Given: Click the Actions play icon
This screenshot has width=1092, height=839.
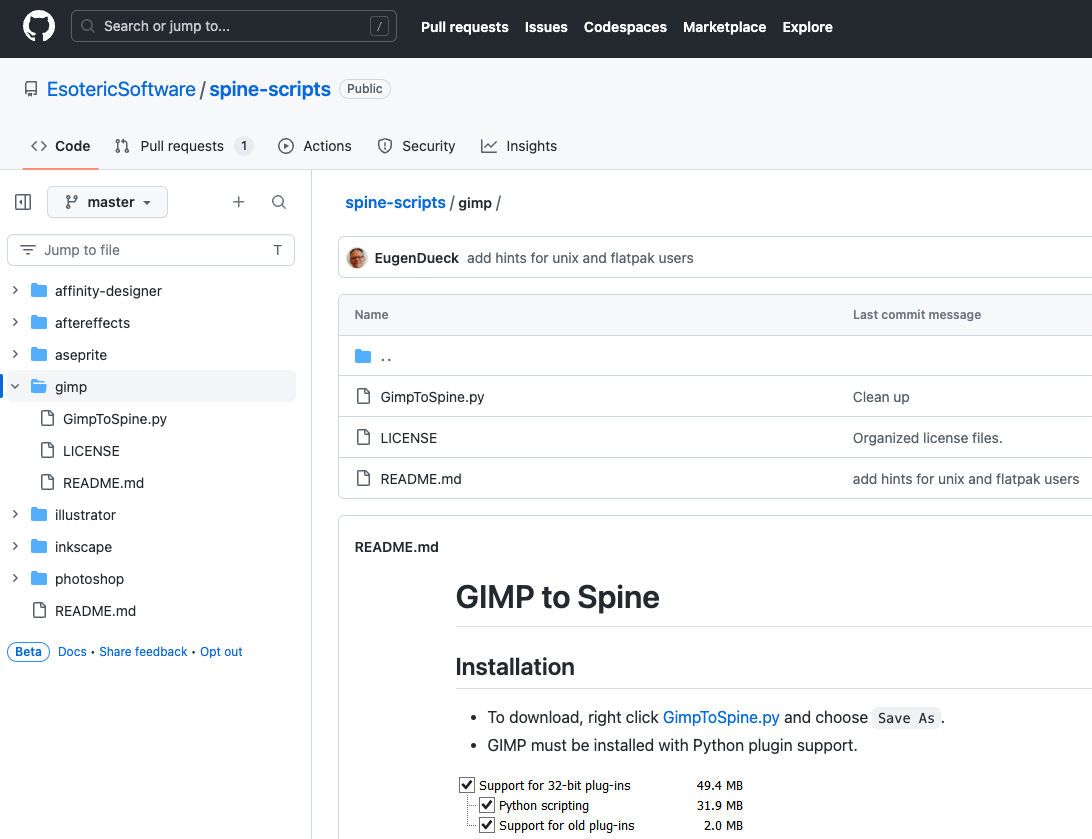Looking at the screenshot, I should [286, 146].
